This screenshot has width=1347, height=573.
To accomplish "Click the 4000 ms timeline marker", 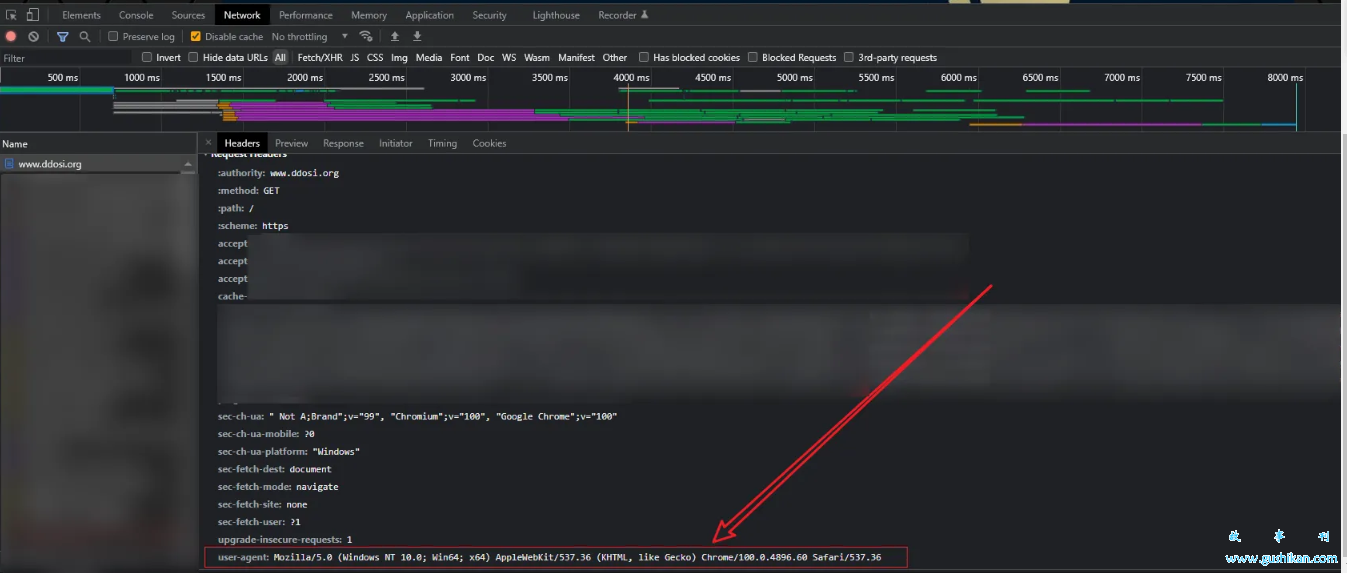I will pos(630,77).
